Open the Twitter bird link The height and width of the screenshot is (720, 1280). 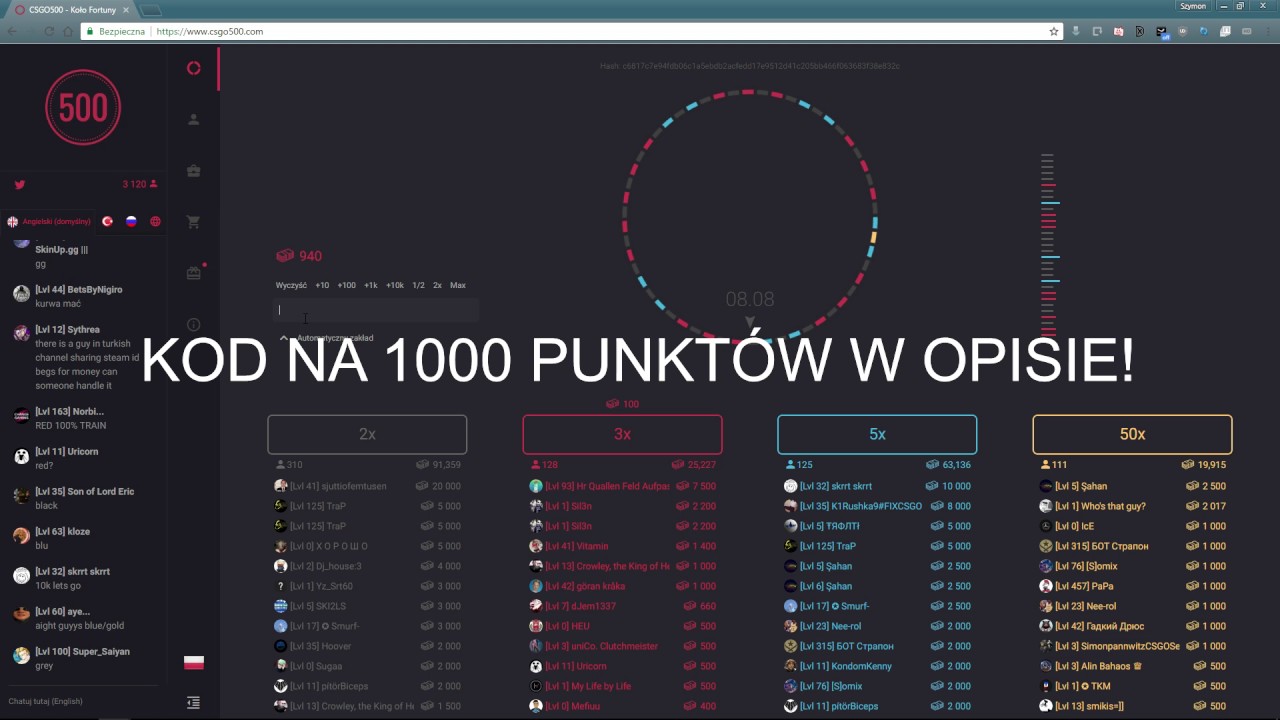coord(19,184)
